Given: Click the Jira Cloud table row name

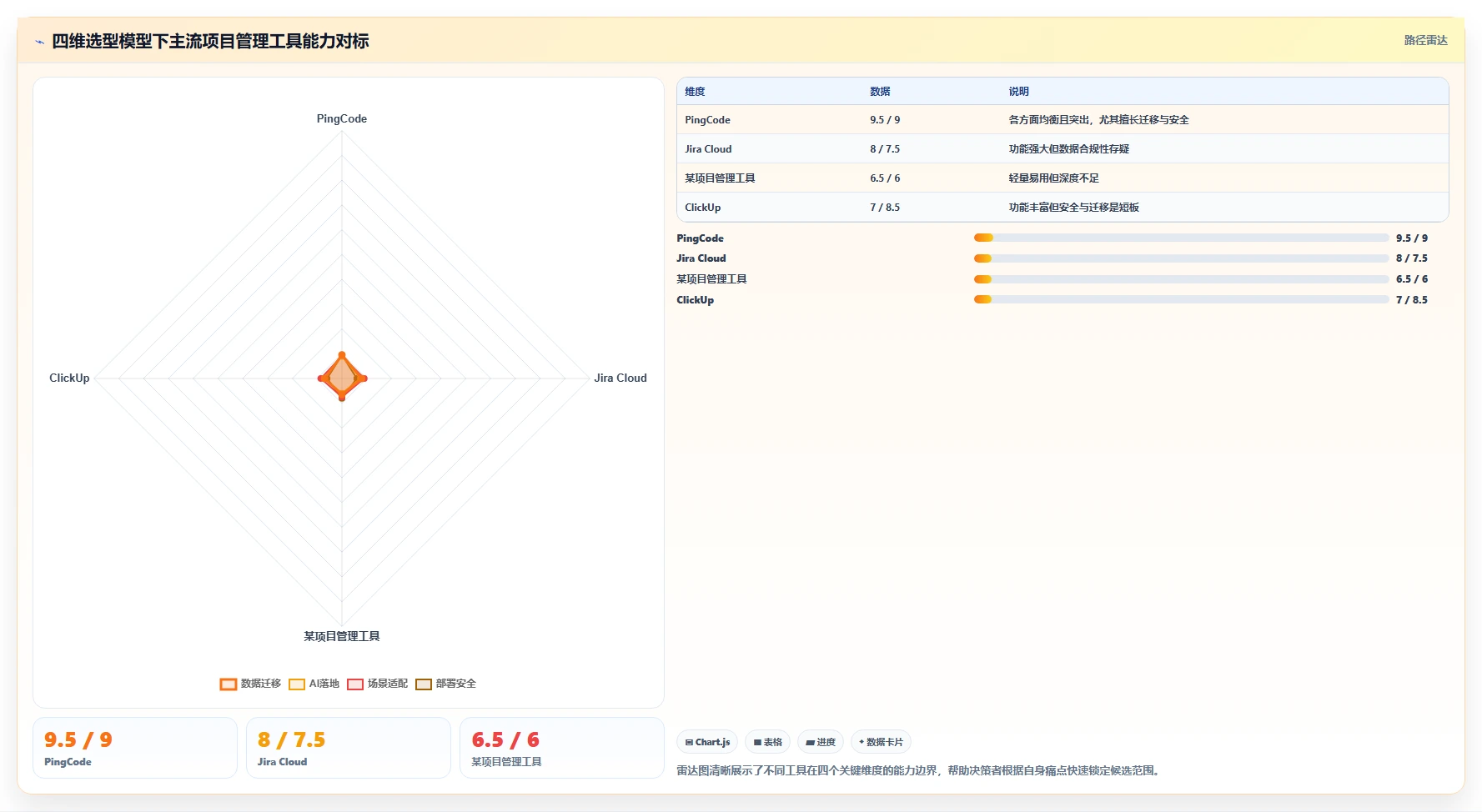Looking at the screenshot, I should (x=708, y=149).
